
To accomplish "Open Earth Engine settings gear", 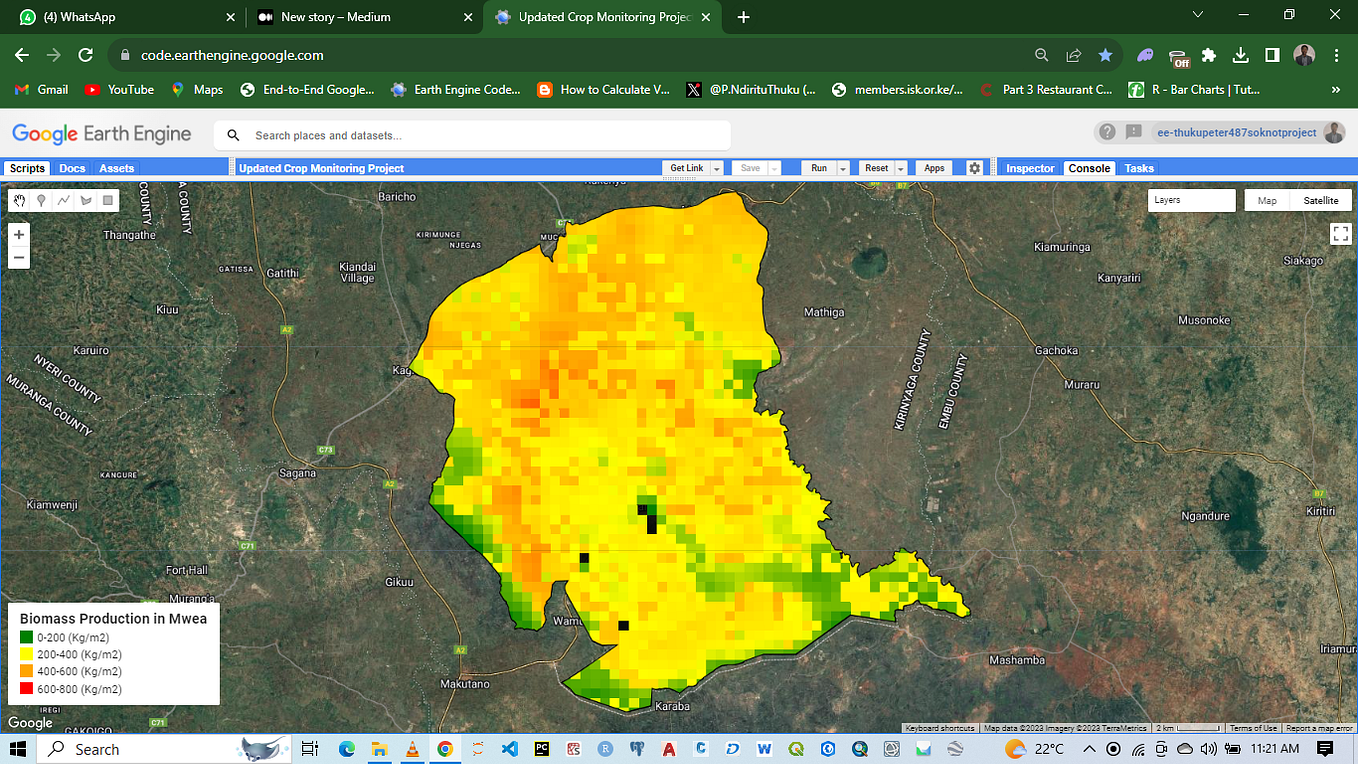I will (975, 167).
